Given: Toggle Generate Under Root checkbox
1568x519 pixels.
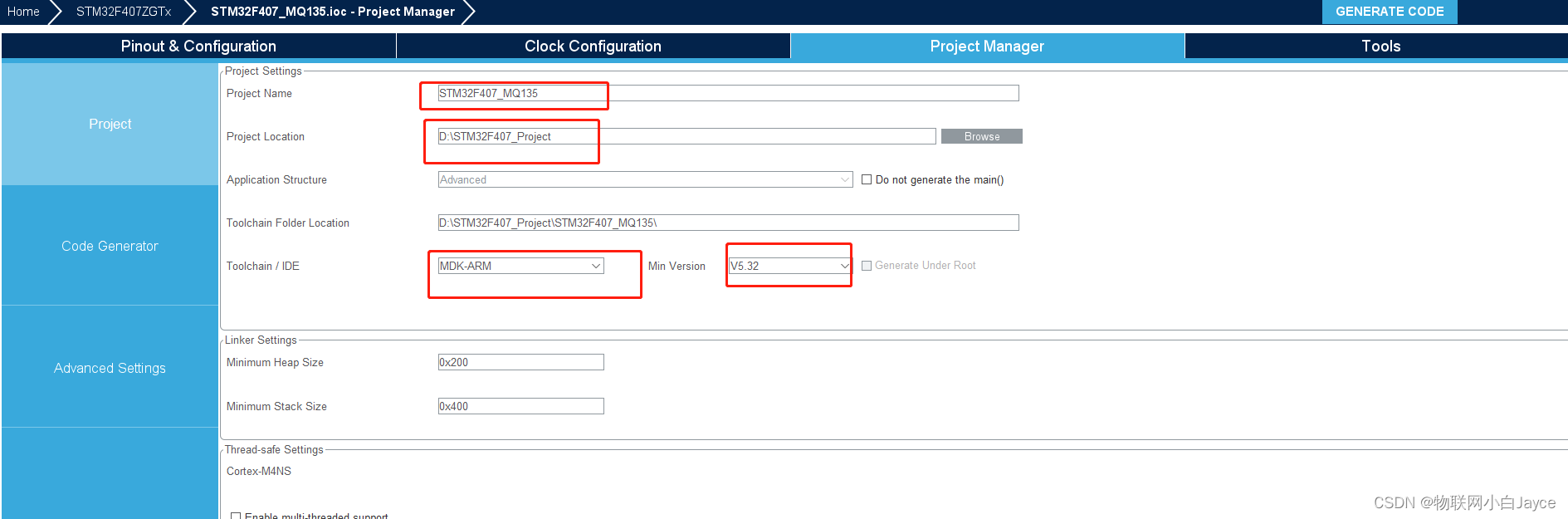Looking at the screenshot, I should pos(867,266).
